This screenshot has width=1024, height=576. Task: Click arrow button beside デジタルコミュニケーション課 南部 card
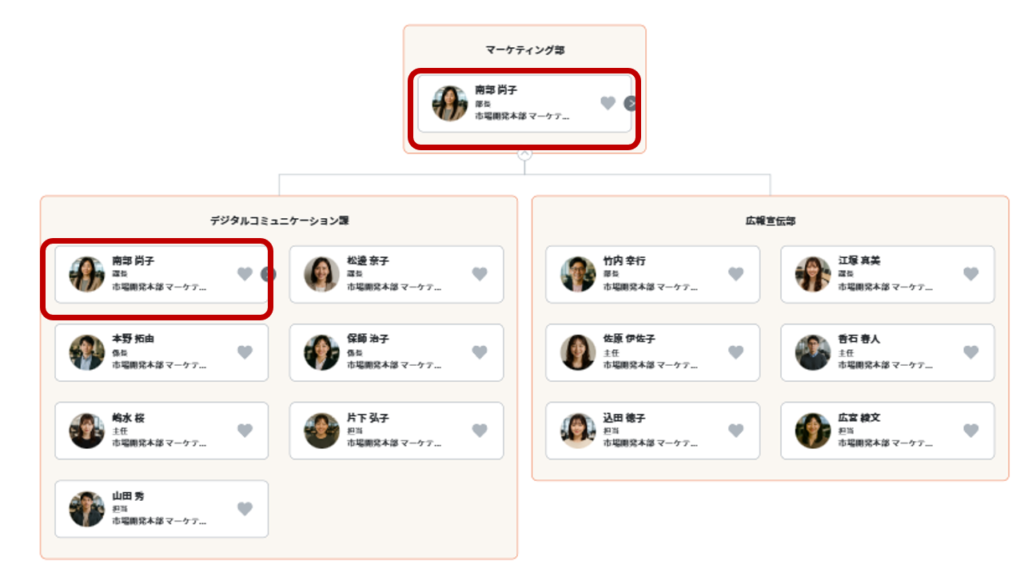pyautogui.click(x=267, y=274)
